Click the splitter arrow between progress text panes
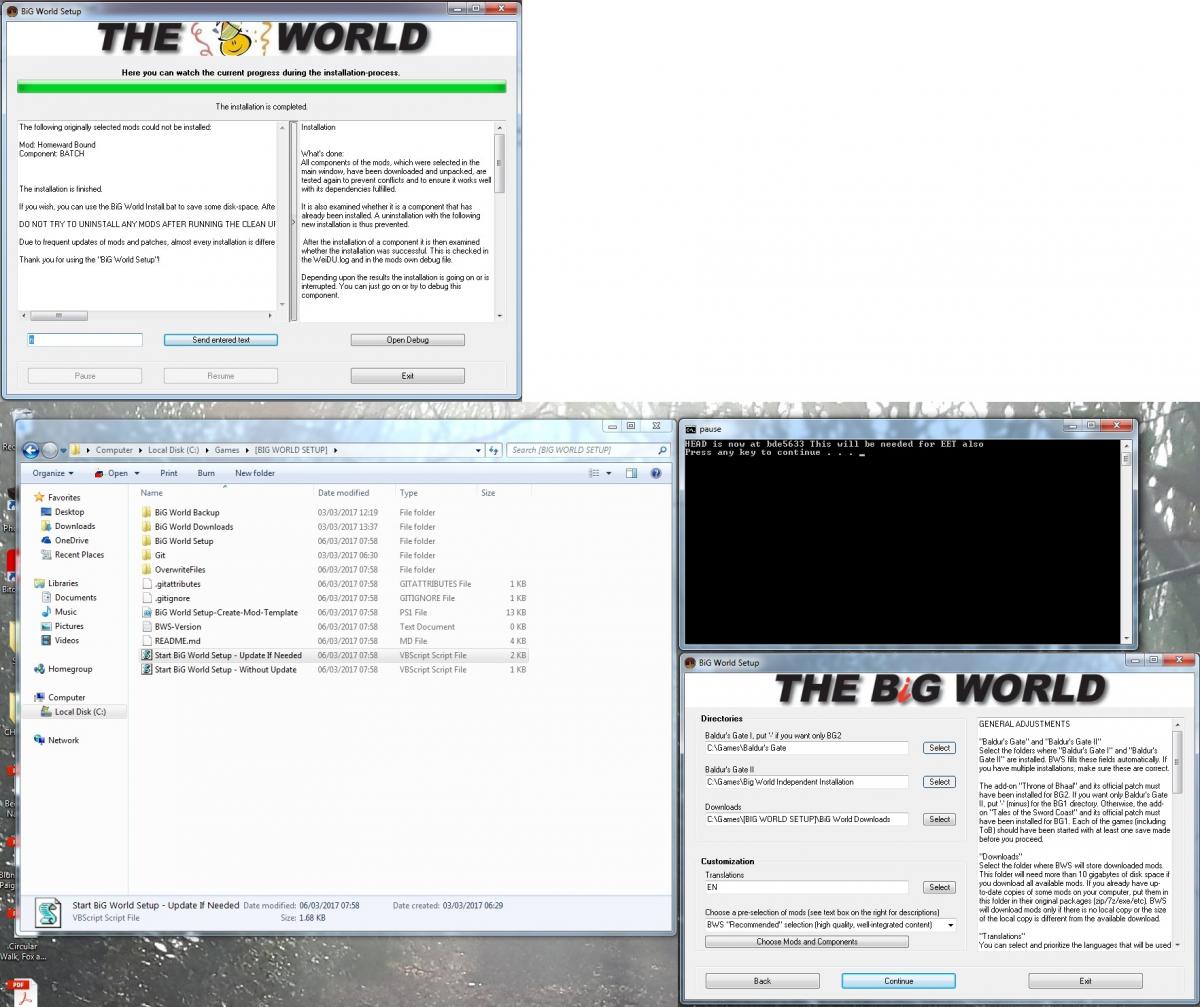The height and width of the screenshot is (1007, 1200). [292, 222]
